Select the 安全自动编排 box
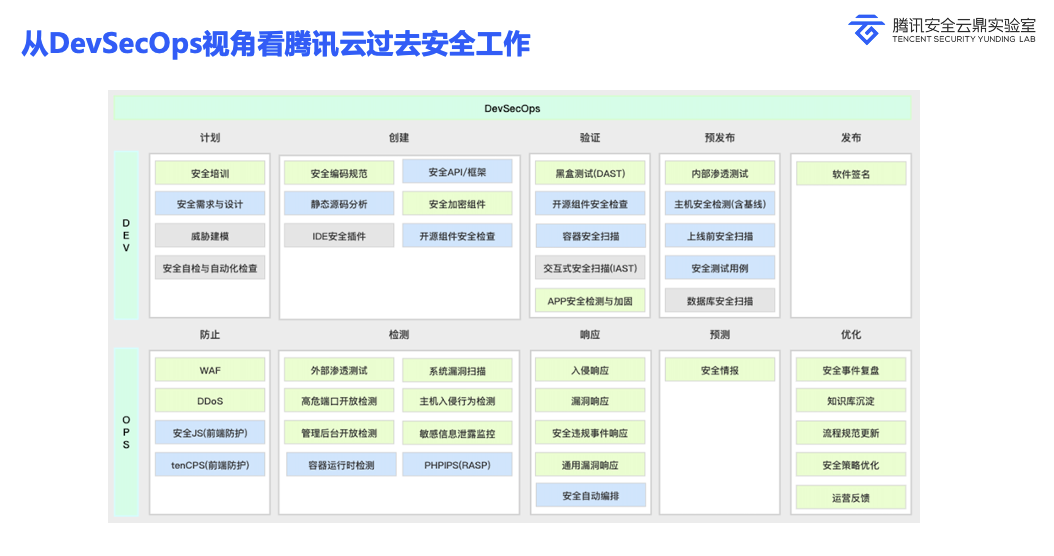This screenshot has width=1054, height=556. (590, 495)
